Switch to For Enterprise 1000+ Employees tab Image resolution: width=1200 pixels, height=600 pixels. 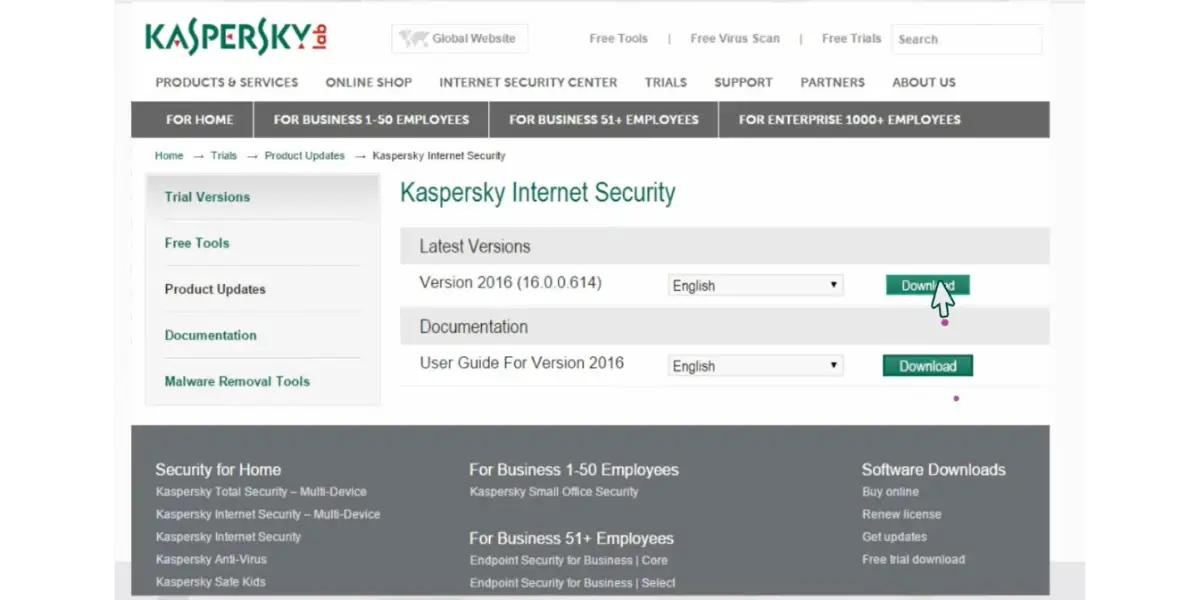click(849, 119)
